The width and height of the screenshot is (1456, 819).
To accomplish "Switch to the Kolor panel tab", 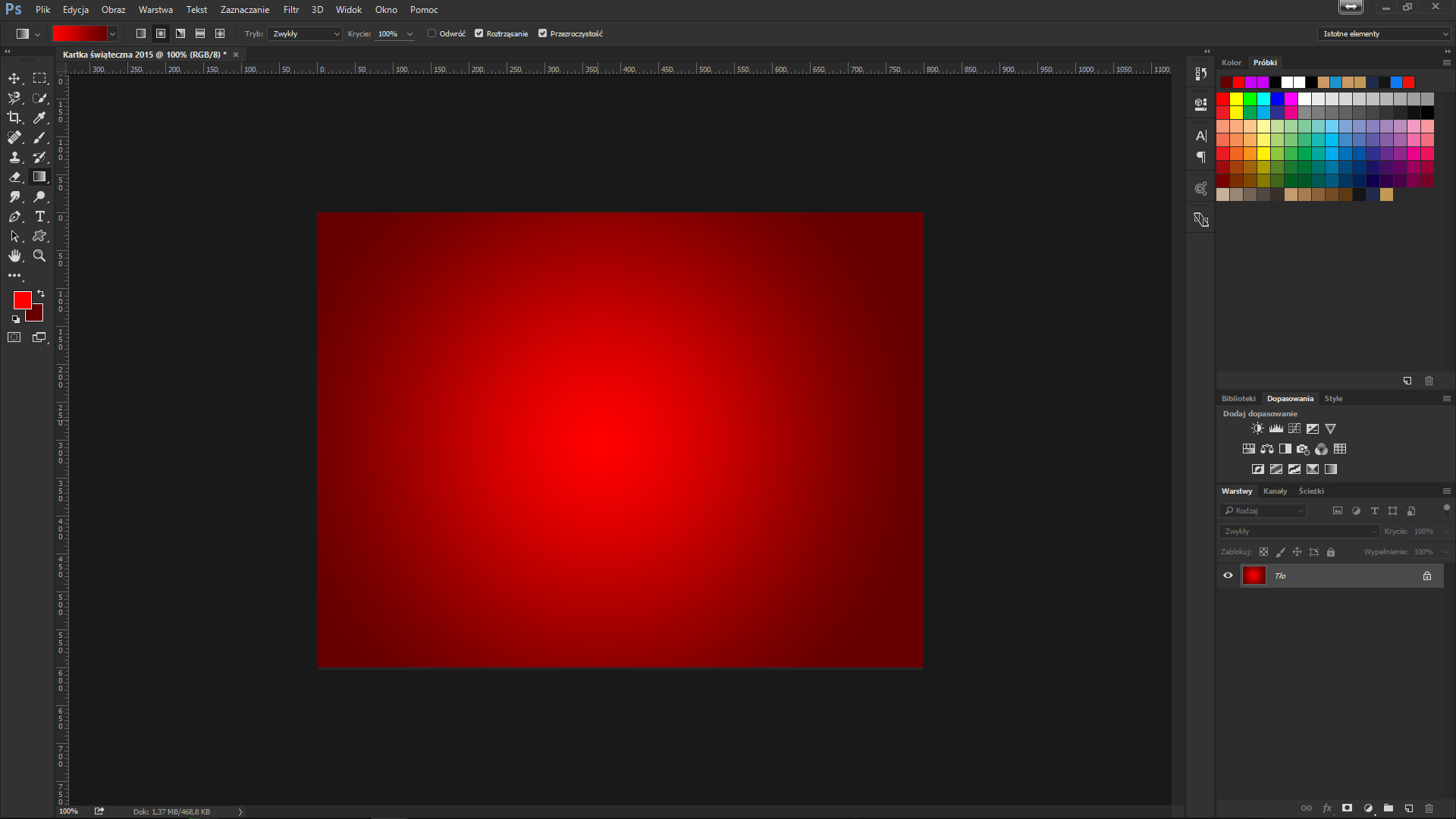I will [x=1231, y=62].
